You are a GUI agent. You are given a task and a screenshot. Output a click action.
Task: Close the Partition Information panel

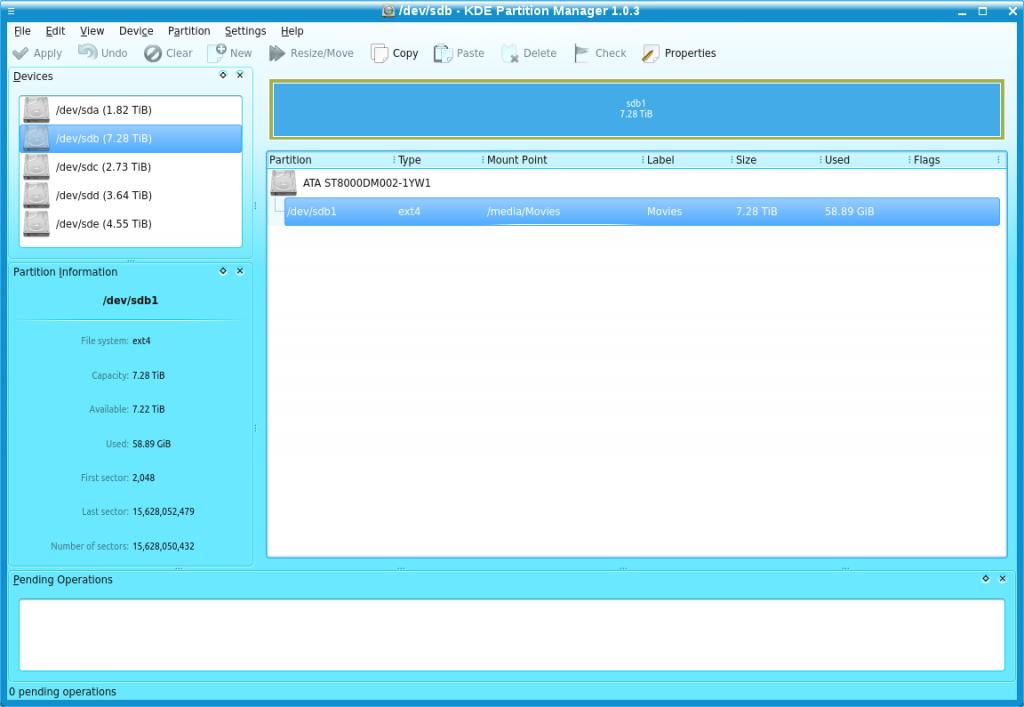[x=240, y=271]
